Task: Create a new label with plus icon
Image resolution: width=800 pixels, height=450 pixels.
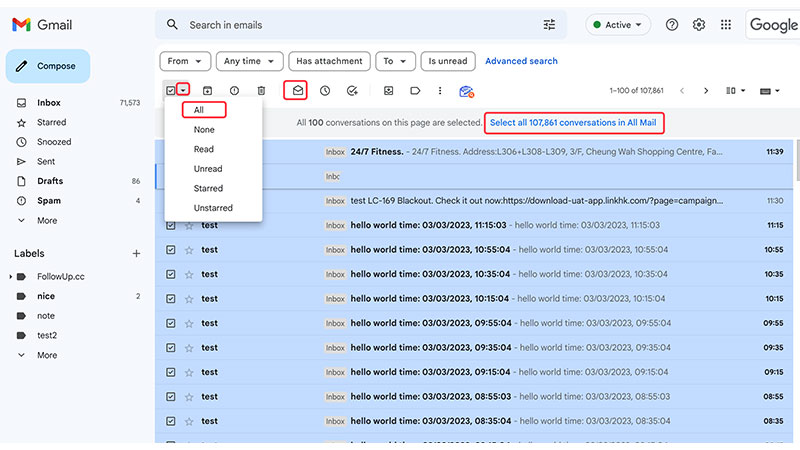Action: (x=136, y=254)
